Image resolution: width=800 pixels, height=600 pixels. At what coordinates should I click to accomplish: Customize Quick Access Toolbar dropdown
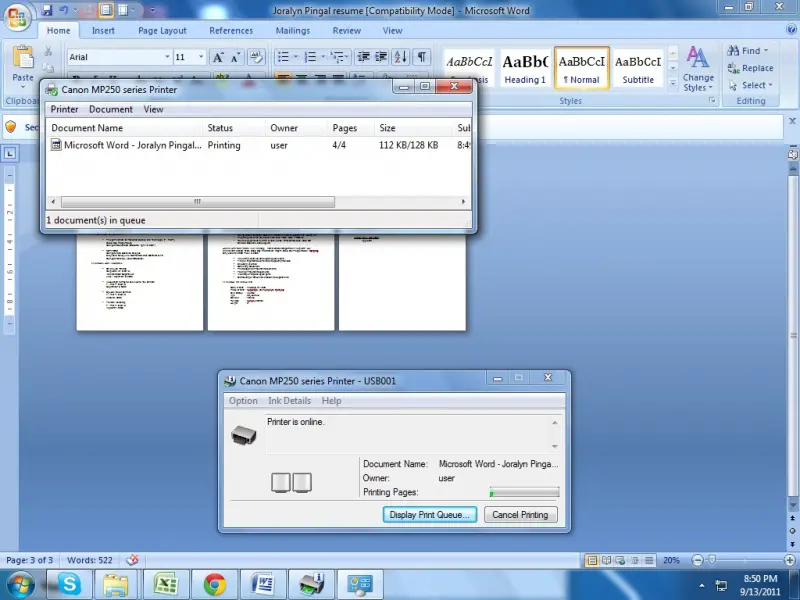(x=152, y=10)
